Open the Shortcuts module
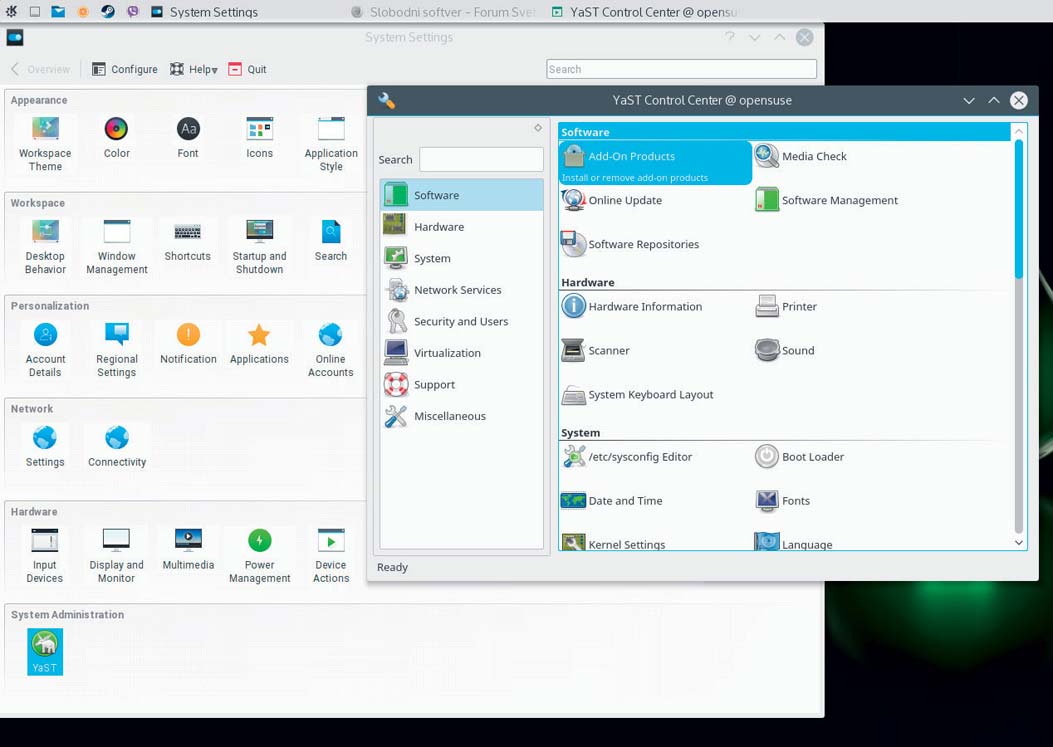The image size is (1053, 747). 187,241
